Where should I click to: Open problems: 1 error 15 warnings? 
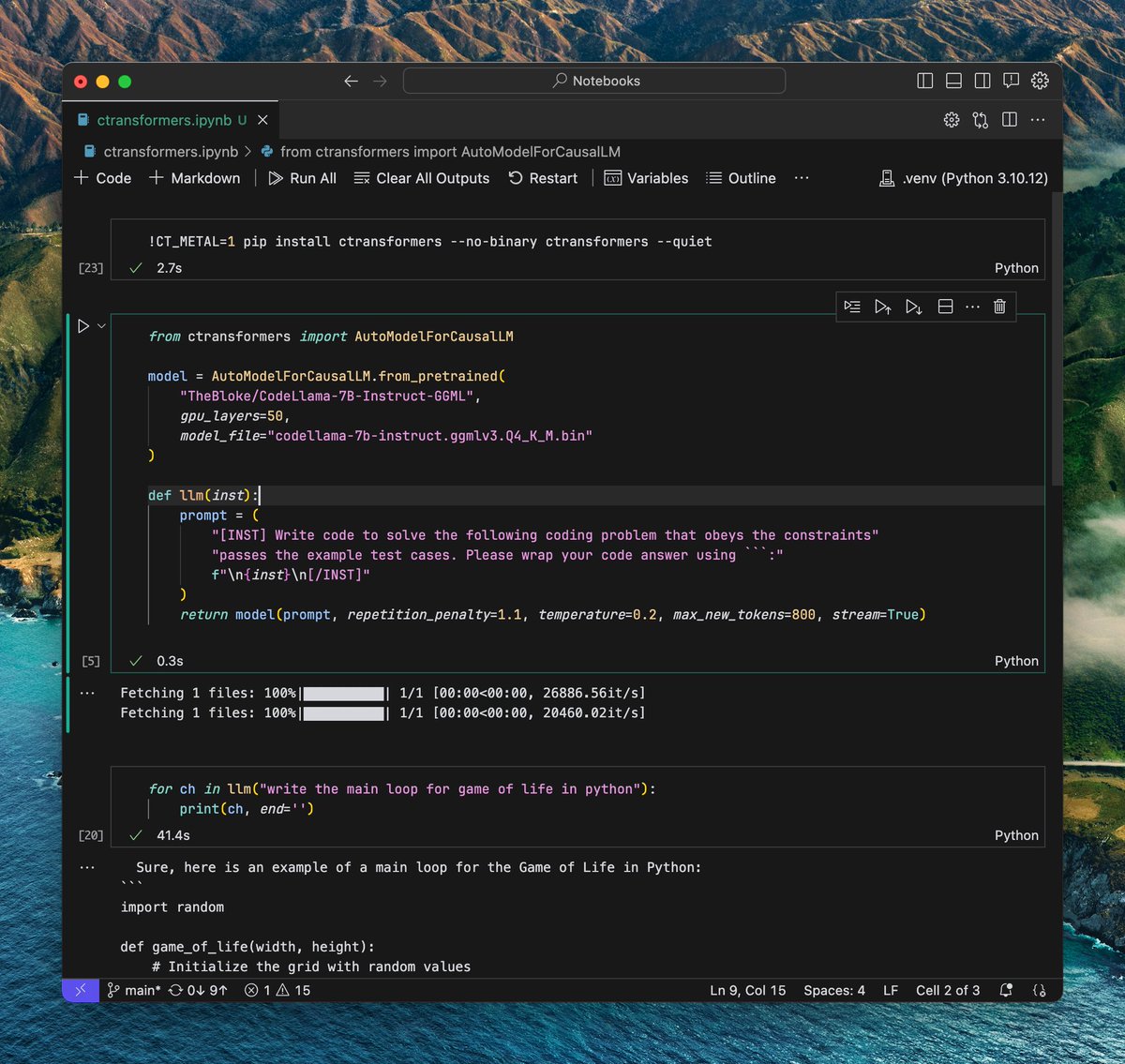click(277, 990)
